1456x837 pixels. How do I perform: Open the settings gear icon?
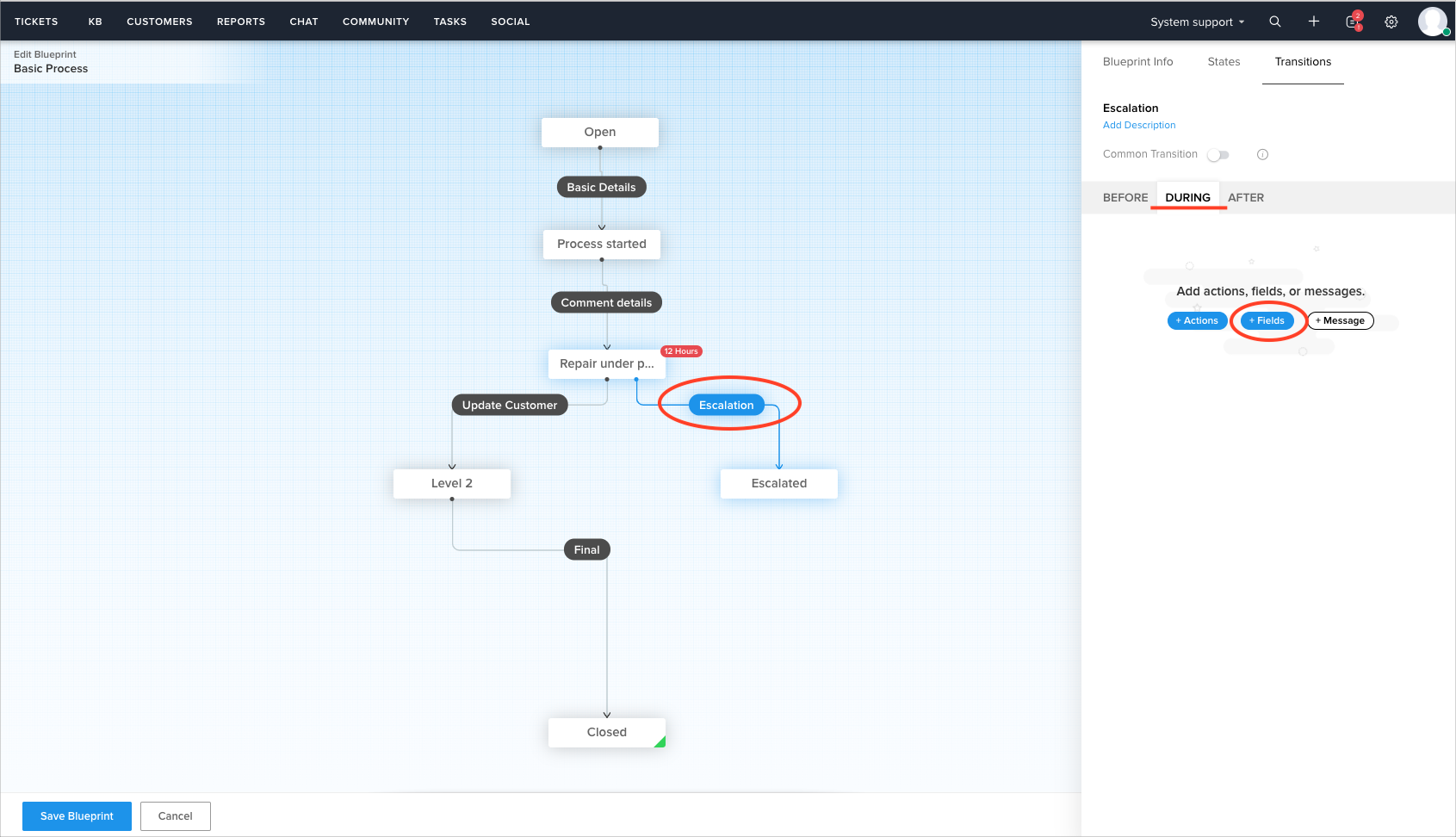click(1391, 22)
